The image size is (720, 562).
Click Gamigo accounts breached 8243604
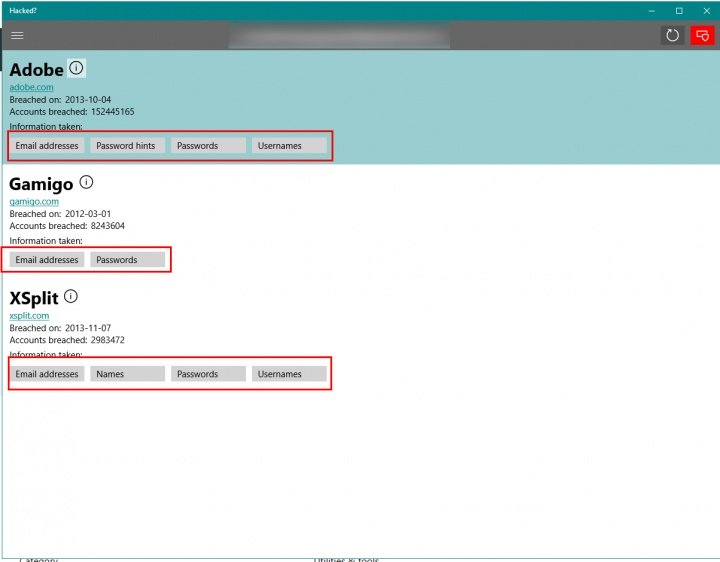[x=107, y=225]
